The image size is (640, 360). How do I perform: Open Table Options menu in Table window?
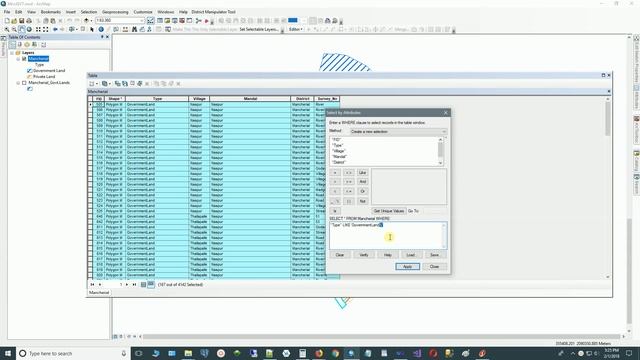[93, 84]
